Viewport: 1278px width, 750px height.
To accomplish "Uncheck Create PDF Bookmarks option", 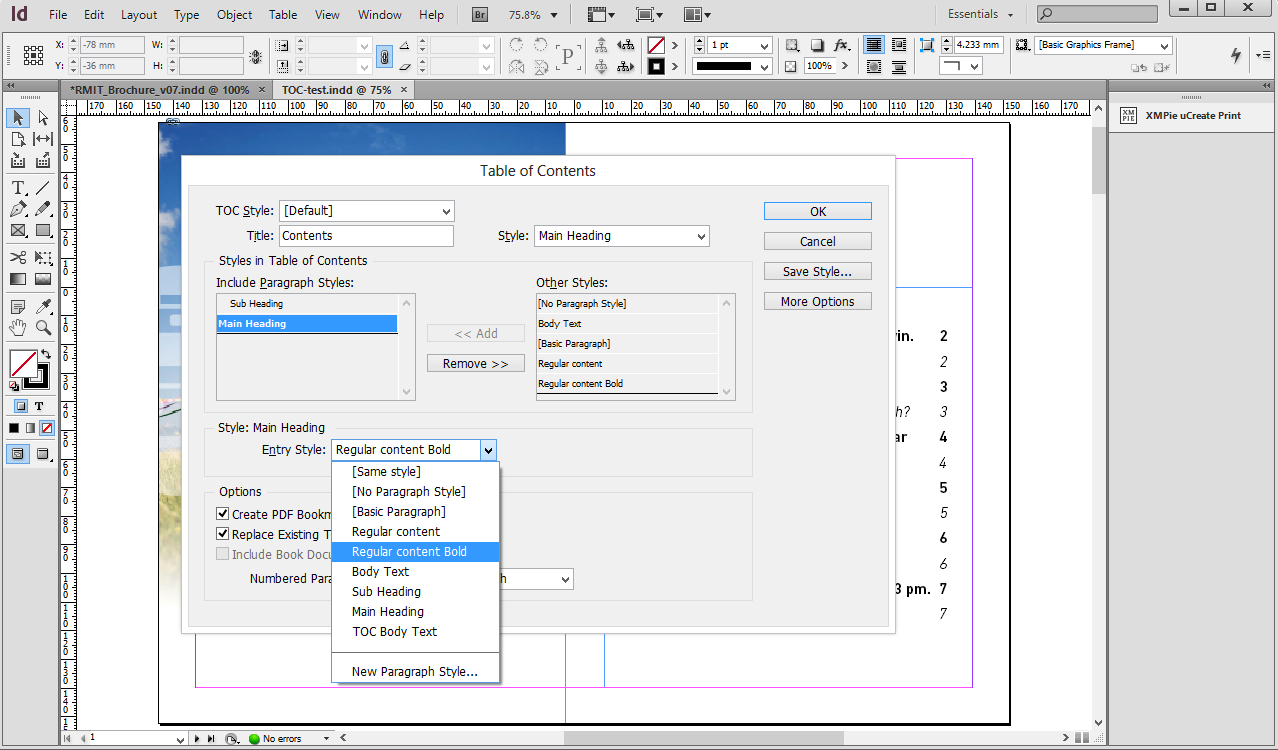I will pos(222,513).
